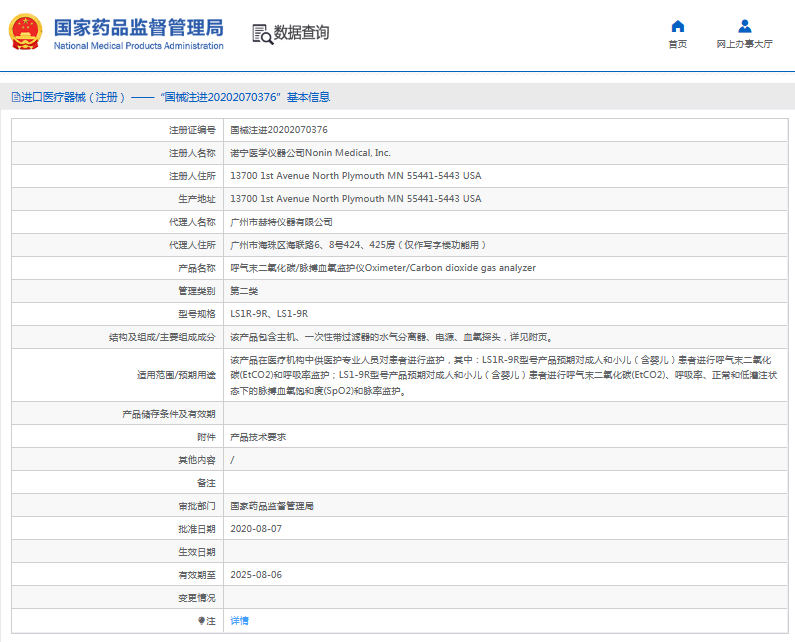
Task: Select registration number value 国械注进20202070376 in table
Action: 279,130
